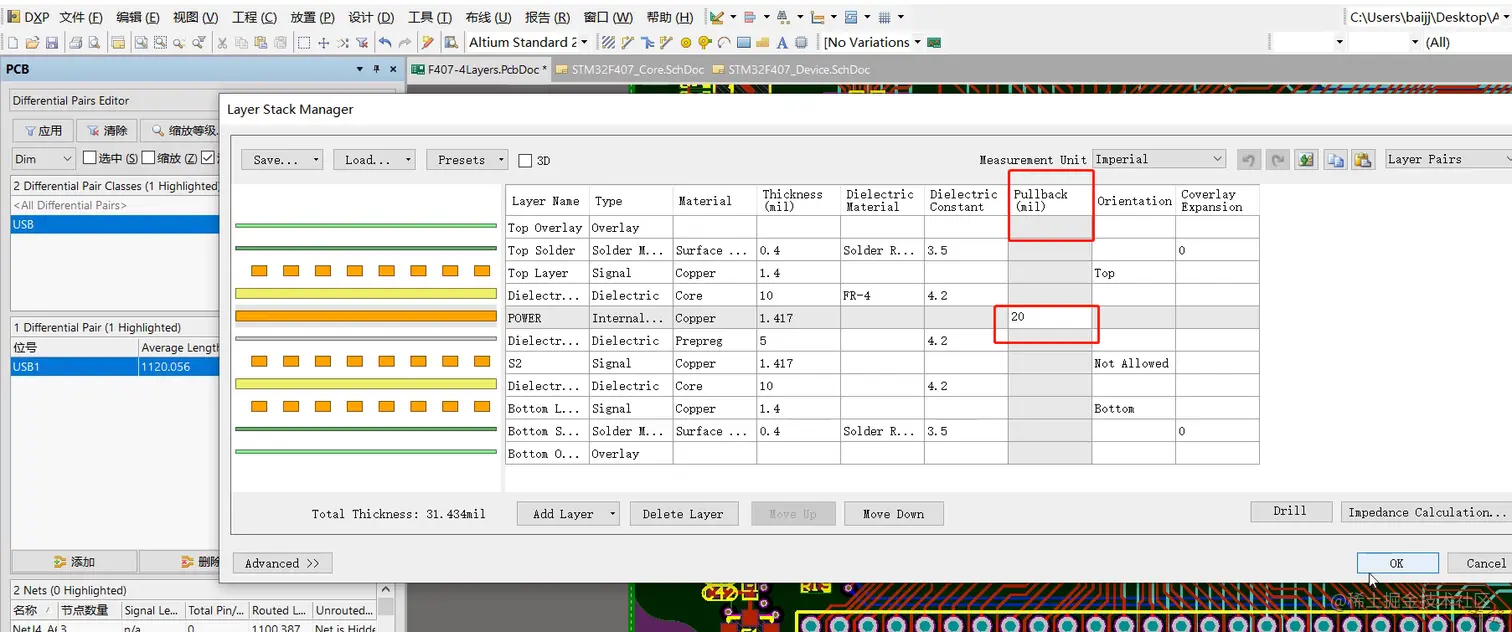
Task: Open the 工具 (T) menu
Action: coord(430,17)
